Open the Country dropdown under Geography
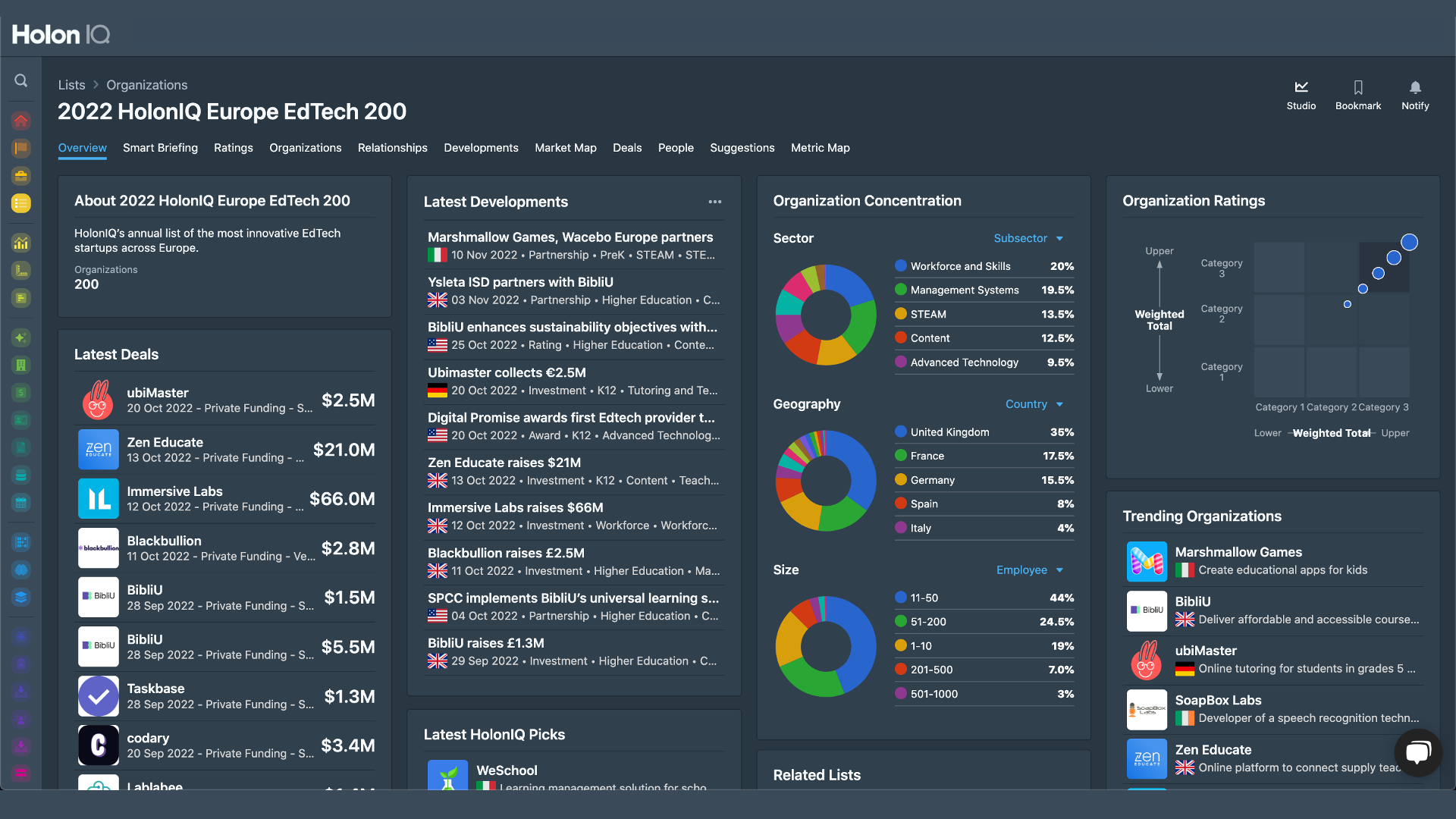The height and width of the screenshot is (819, 1456). coord(1034,404)
